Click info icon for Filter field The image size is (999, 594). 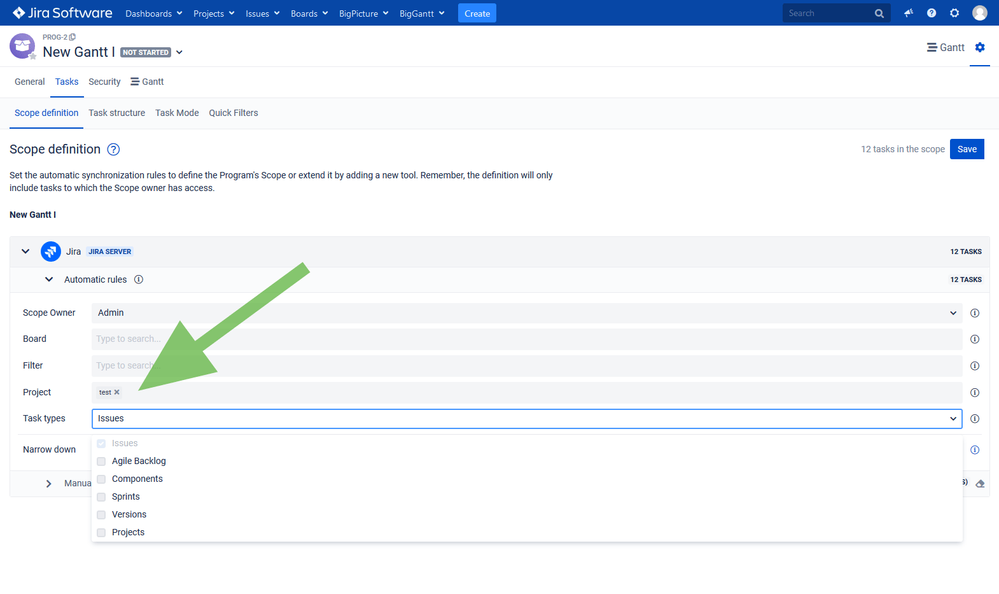point(975,366)
